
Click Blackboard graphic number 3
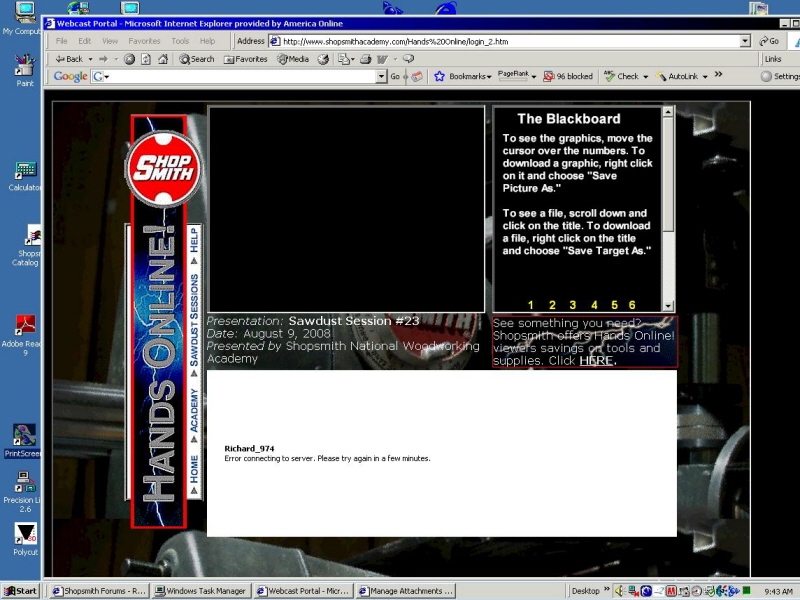(573, 305)
